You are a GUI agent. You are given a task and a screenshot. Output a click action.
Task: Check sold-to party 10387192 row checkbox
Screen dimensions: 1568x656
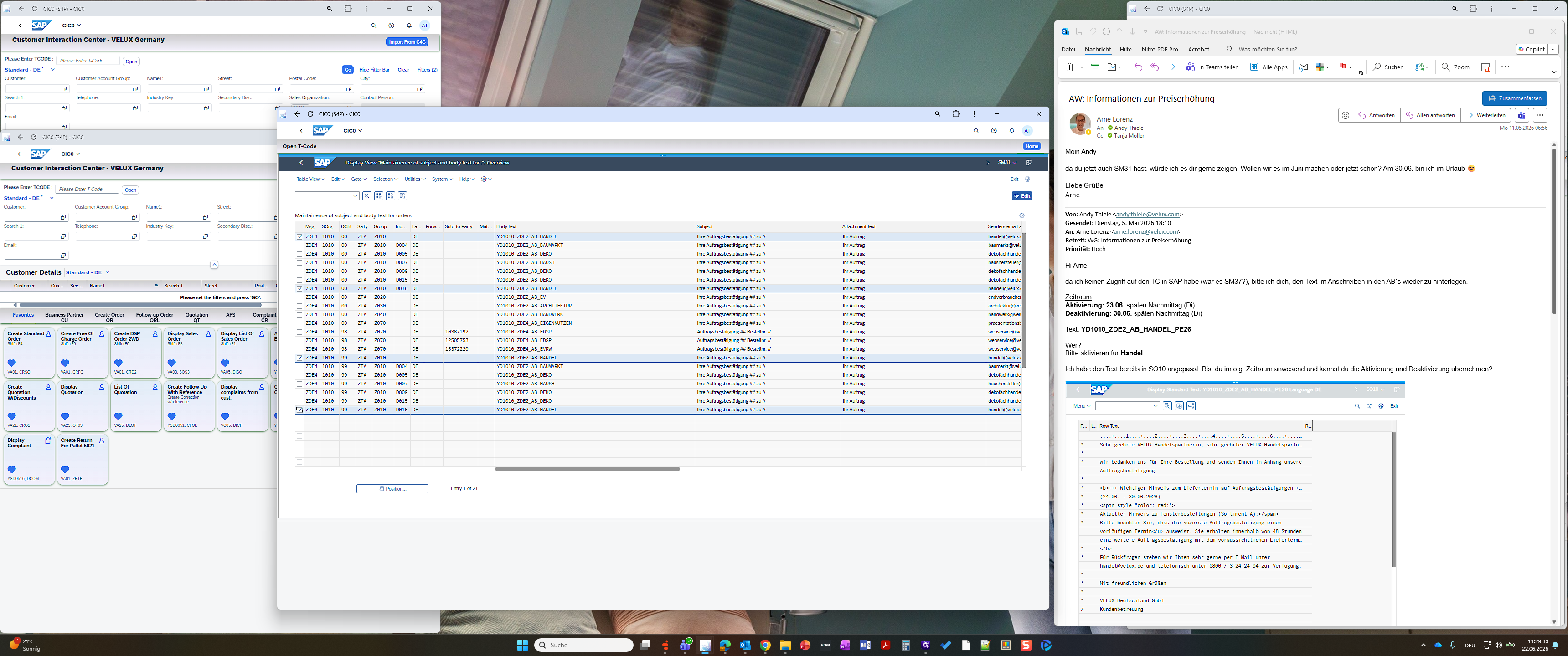[x=299, y=332]
